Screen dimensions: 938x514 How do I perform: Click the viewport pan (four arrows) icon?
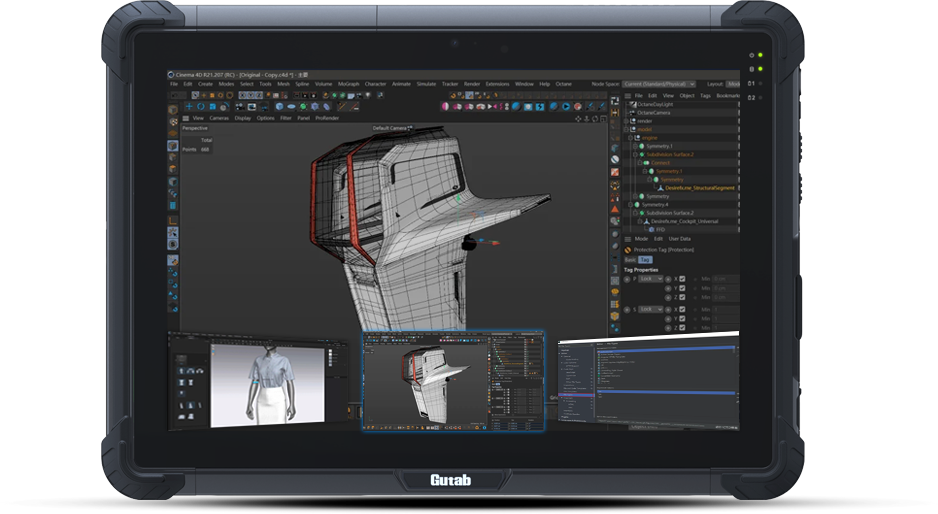(578, 119)
